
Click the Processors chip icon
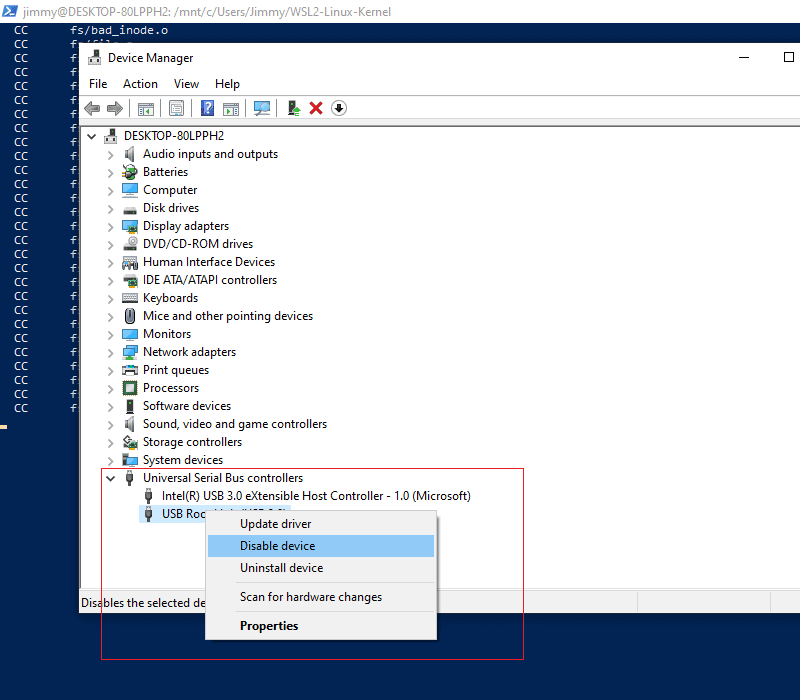tap(130, 388)
